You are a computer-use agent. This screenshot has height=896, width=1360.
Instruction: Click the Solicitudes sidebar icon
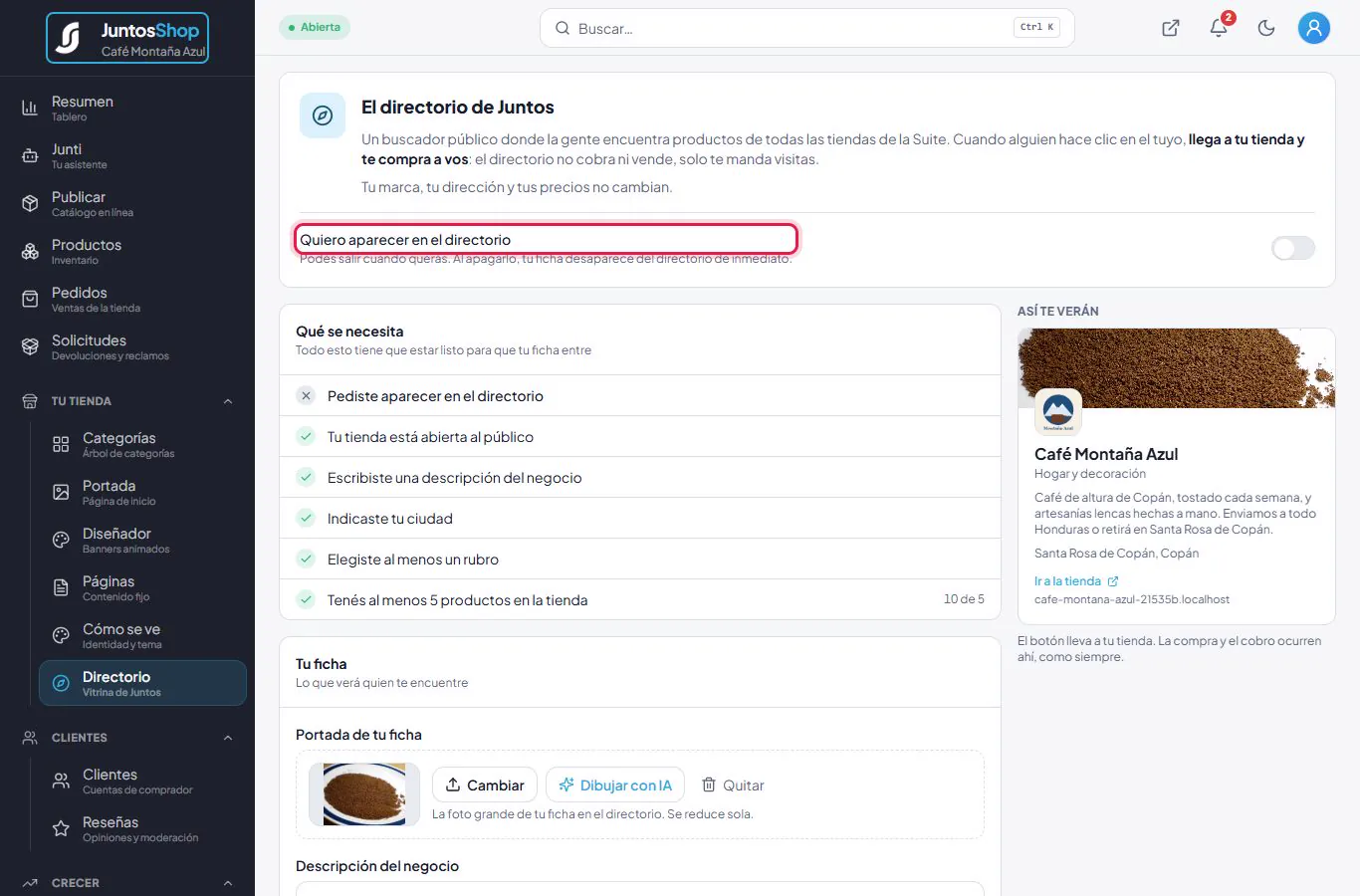(30, 346)
